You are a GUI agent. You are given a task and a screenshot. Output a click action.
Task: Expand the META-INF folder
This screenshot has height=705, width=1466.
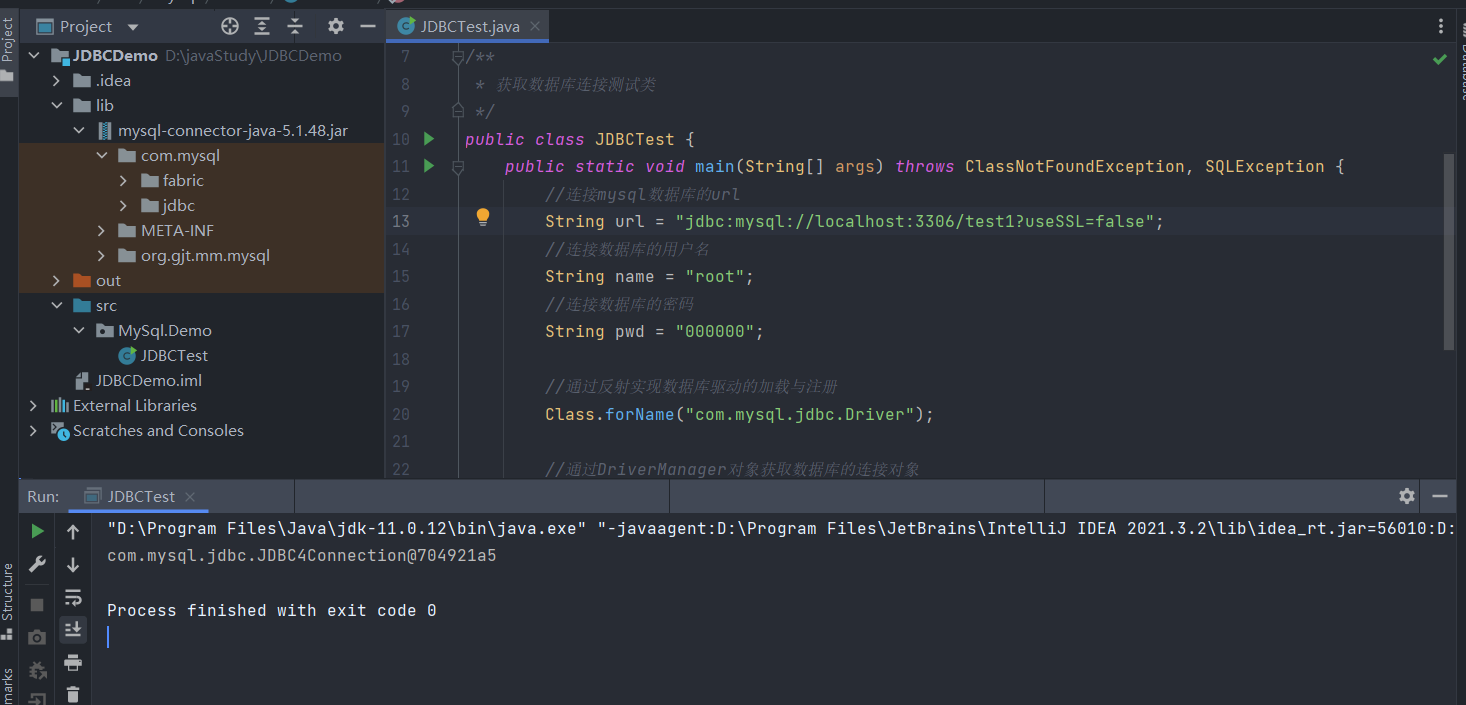pyautogui.click(x=101, y=231)
